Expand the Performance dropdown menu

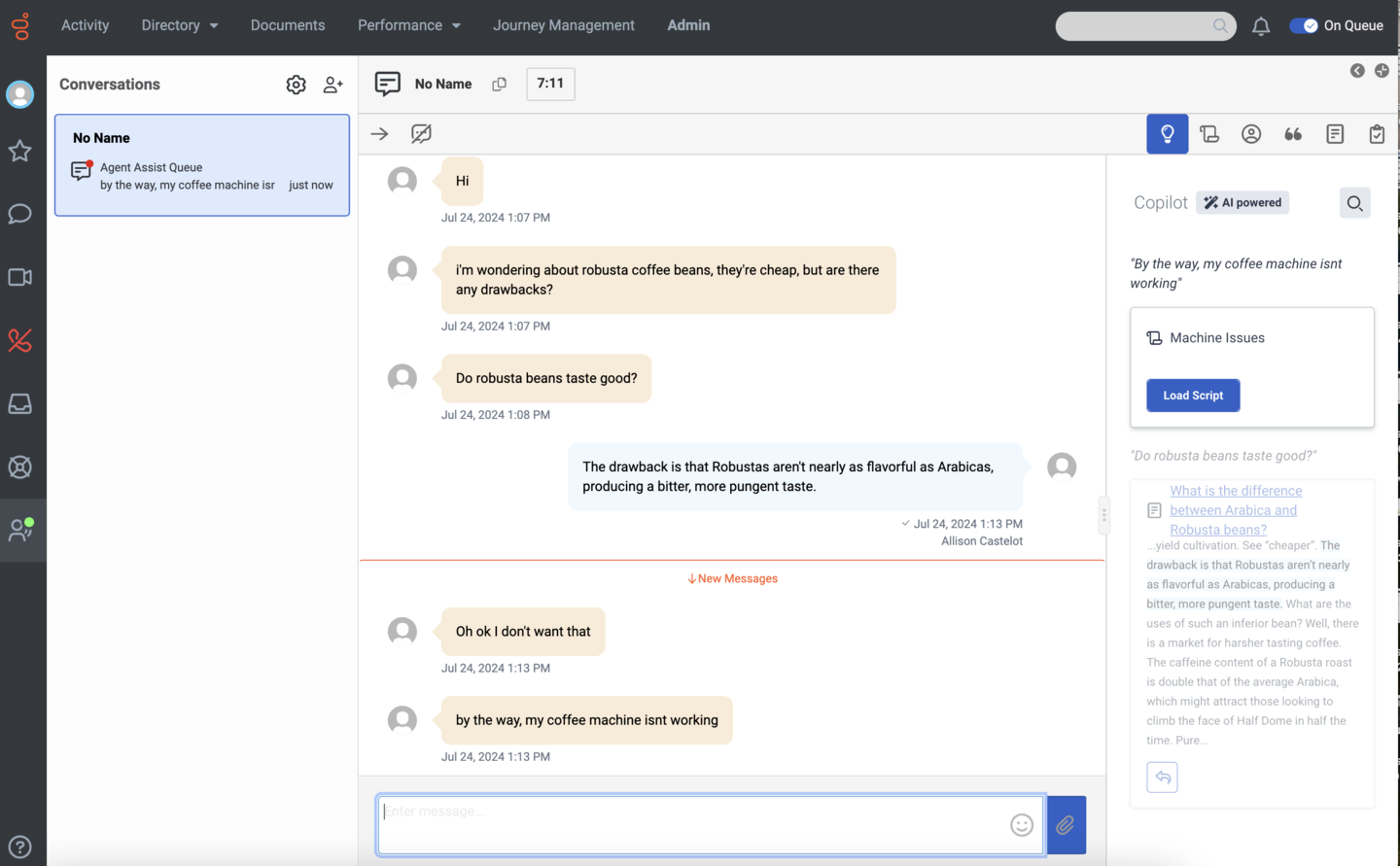click(408, 25)
